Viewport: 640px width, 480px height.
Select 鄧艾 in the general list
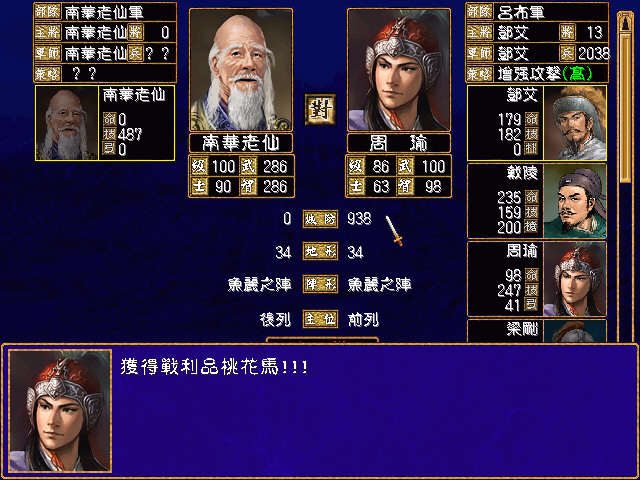pos(537,123)
